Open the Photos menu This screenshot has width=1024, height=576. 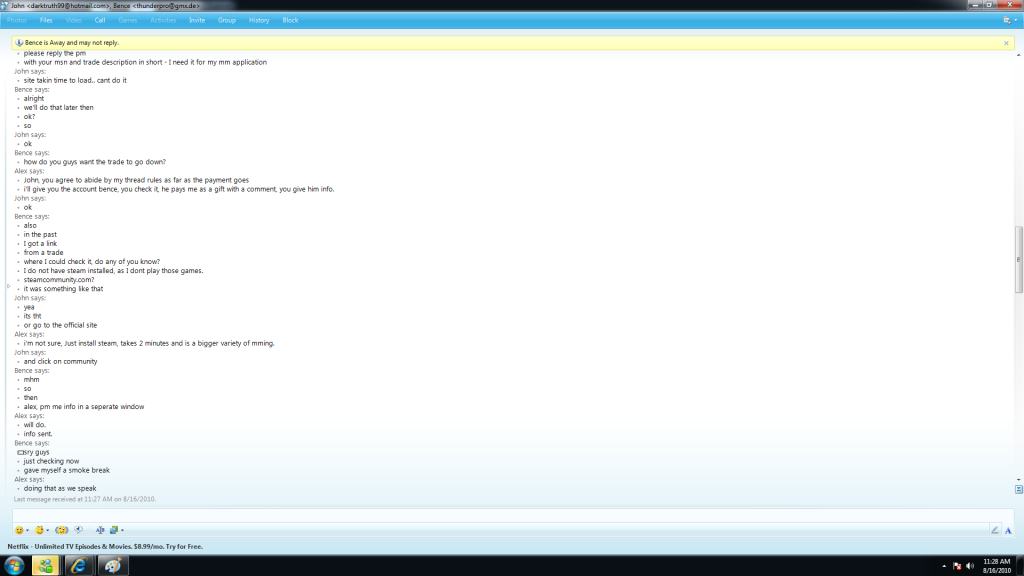[x=17, y=20]
